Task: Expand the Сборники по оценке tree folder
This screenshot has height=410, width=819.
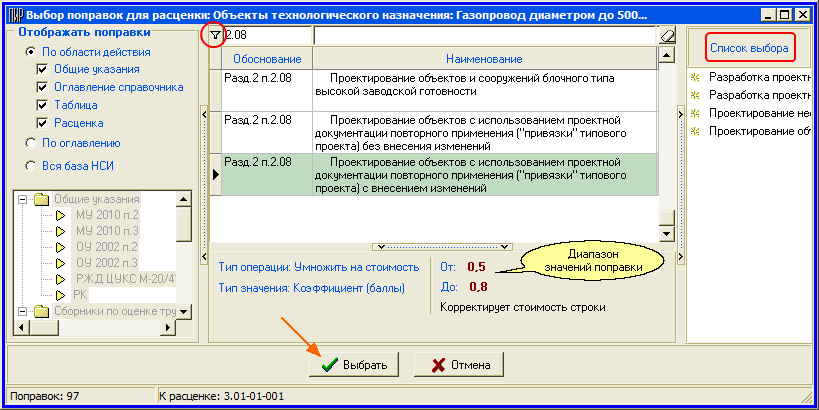Action: [22, 311]
